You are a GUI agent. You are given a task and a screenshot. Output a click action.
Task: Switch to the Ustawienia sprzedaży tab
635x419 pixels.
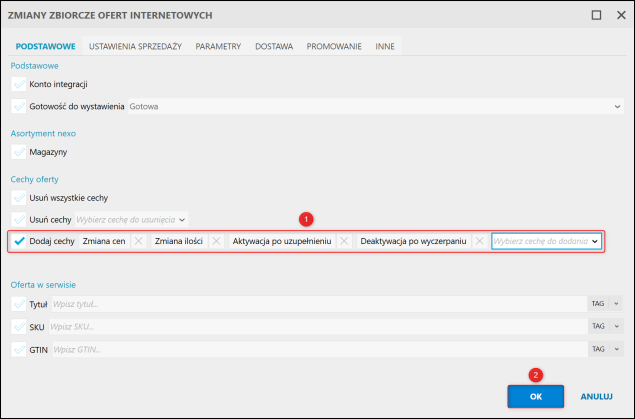tap(135, 47)
